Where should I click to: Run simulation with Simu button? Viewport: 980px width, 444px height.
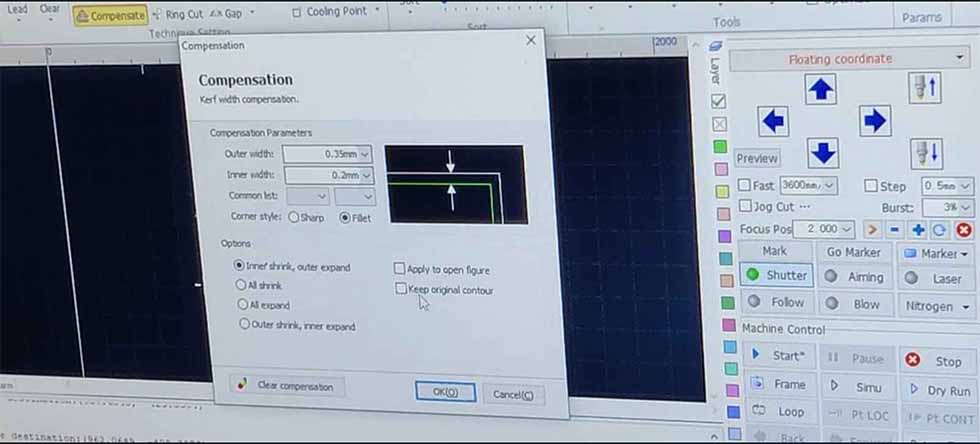point(858,386)
